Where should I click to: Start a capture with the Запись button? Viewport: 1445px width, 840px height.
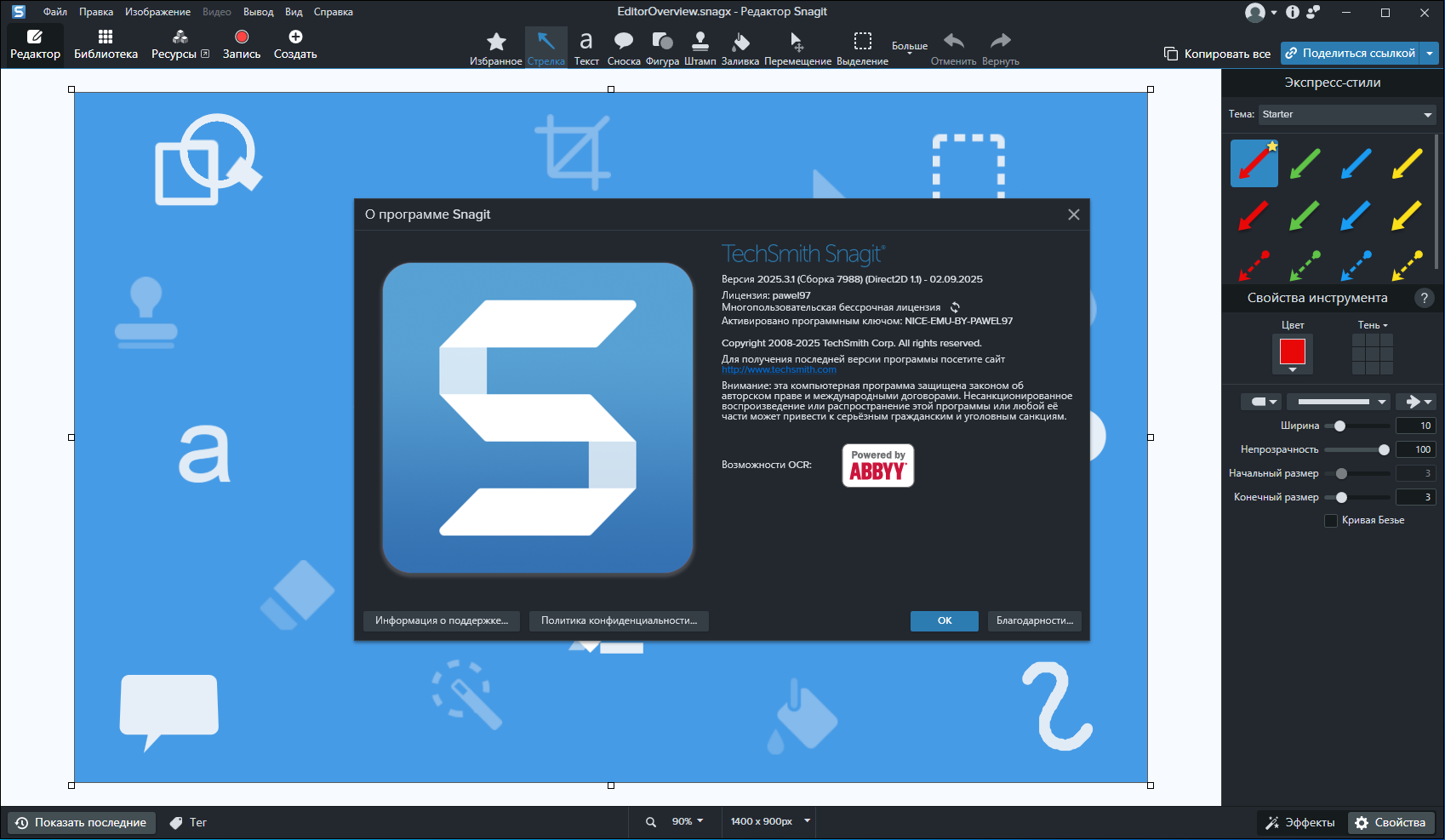tap(242, 44)
